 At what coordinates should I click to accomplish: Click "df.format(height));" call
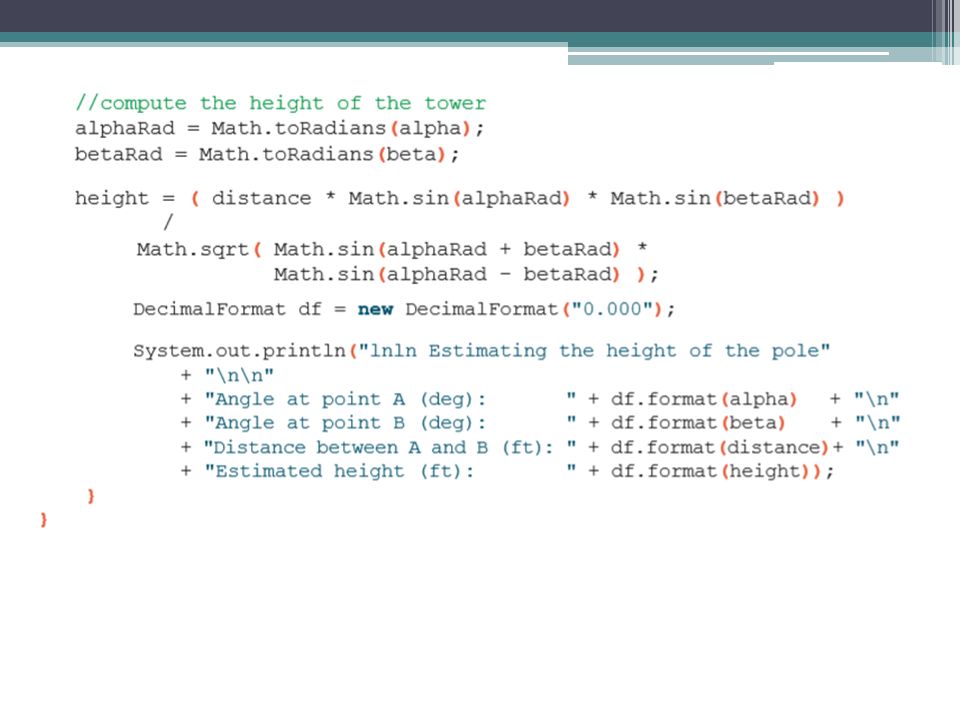tap(722, 471)
